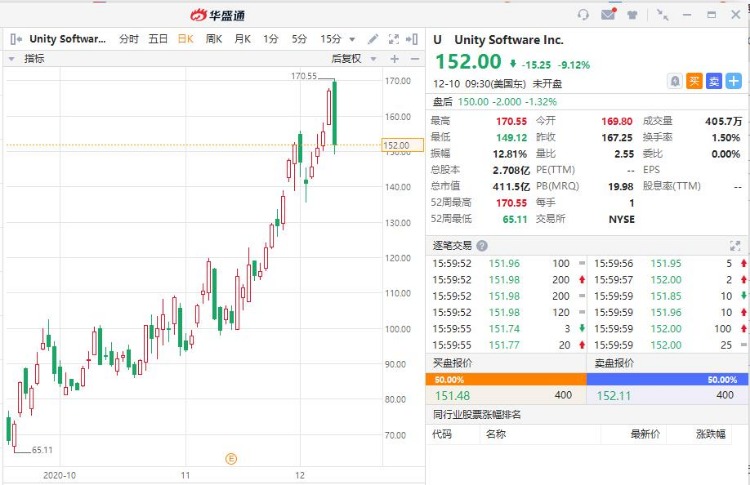Viewport: 750px width, 485px height.
Task: Click the 15:59:55 trade at 151.74
Action: click(506, 329)
